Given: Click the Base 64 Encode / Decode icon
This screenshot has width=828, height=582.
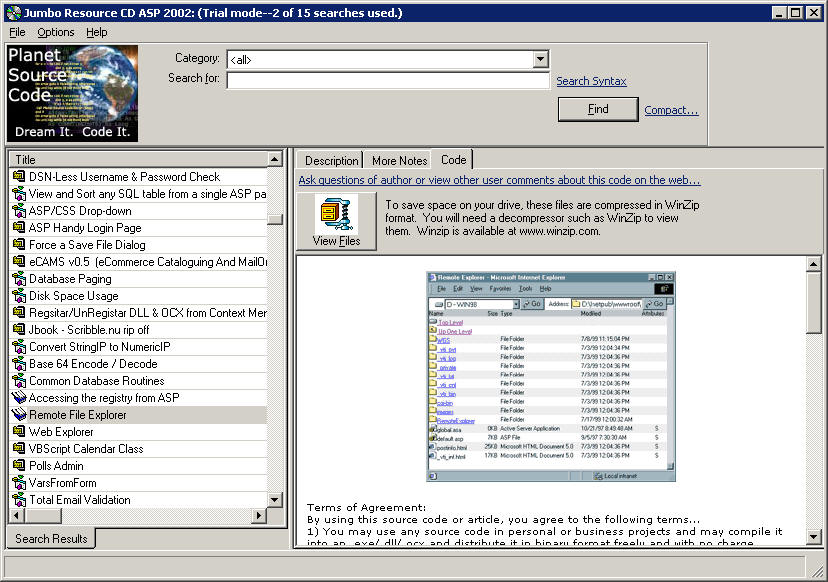Looking at the screenshot, I should [x=19, y=363].
